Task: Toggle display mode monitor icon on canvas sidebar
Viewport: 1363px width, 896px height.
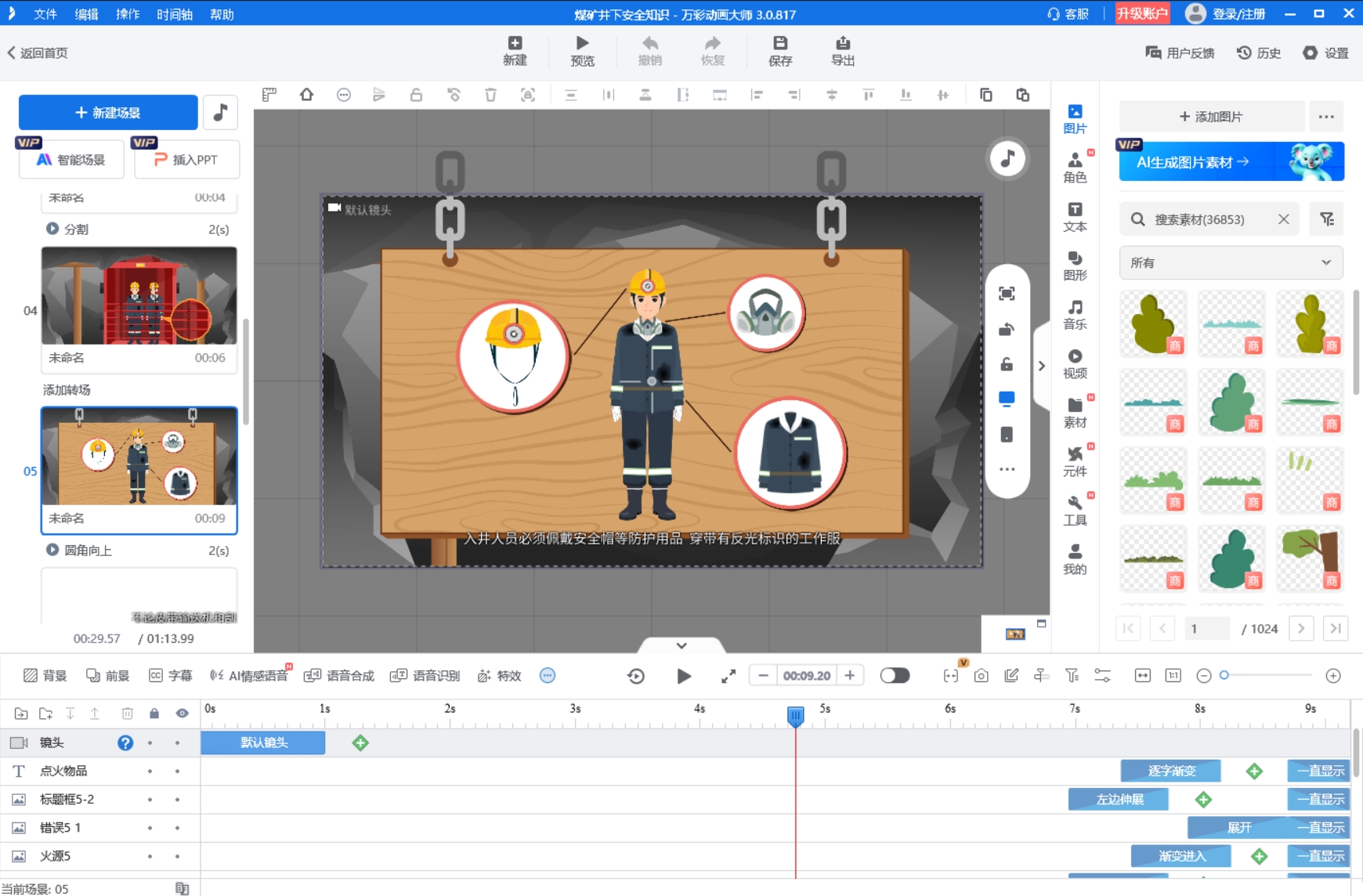Action: (x=1007, y=399)
